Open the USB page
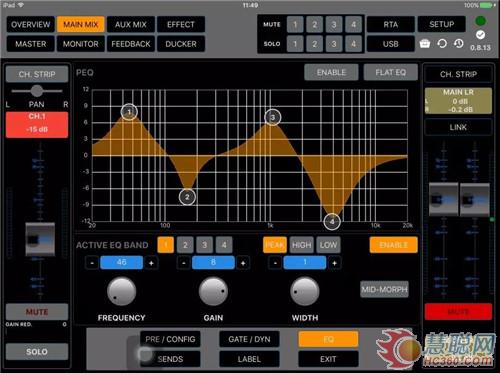 (x=391, y=44)
